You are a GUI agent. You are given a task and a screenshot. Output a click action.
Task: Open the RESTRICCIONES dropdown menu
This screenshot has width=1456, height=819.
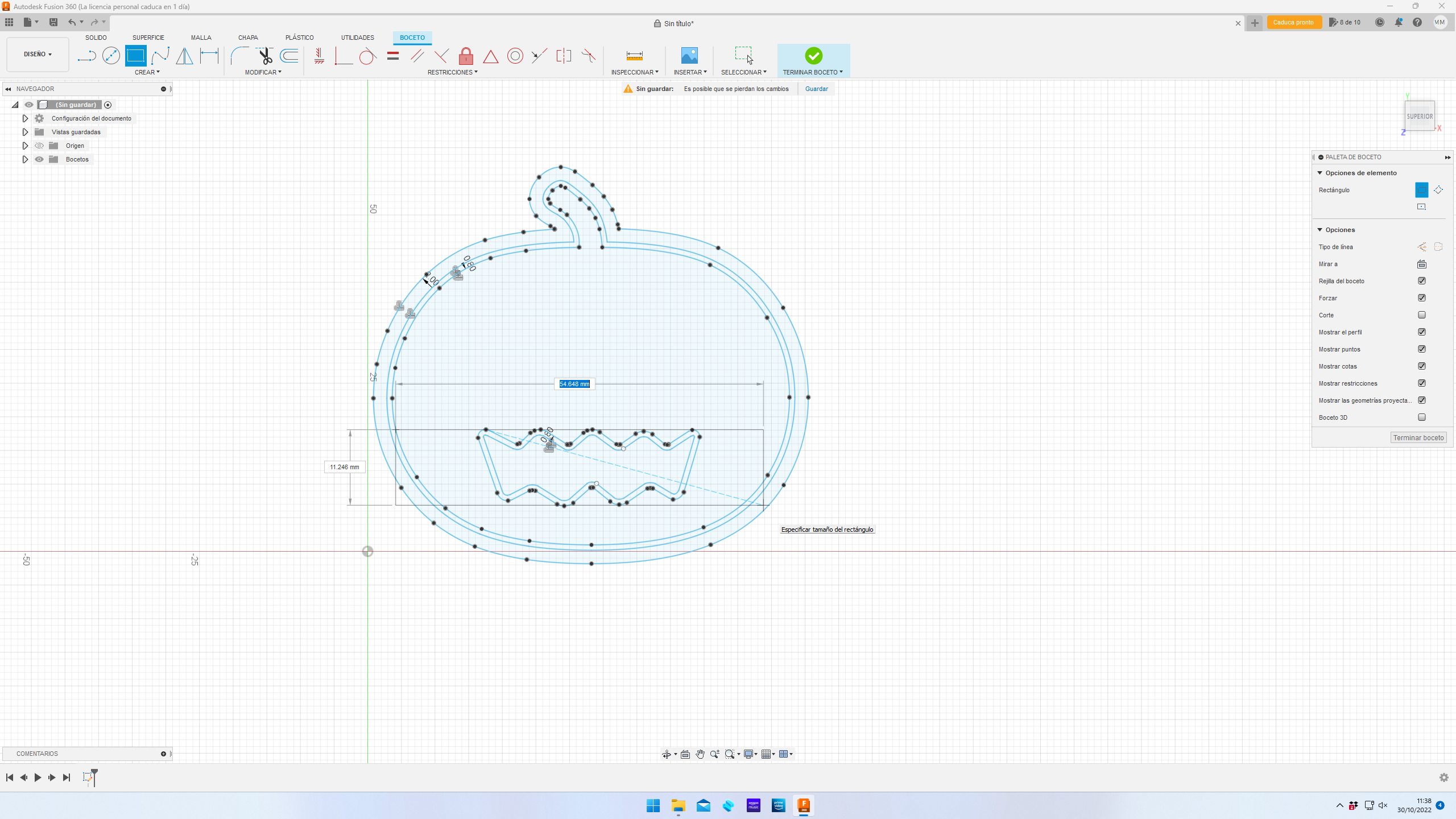[452, 72]
